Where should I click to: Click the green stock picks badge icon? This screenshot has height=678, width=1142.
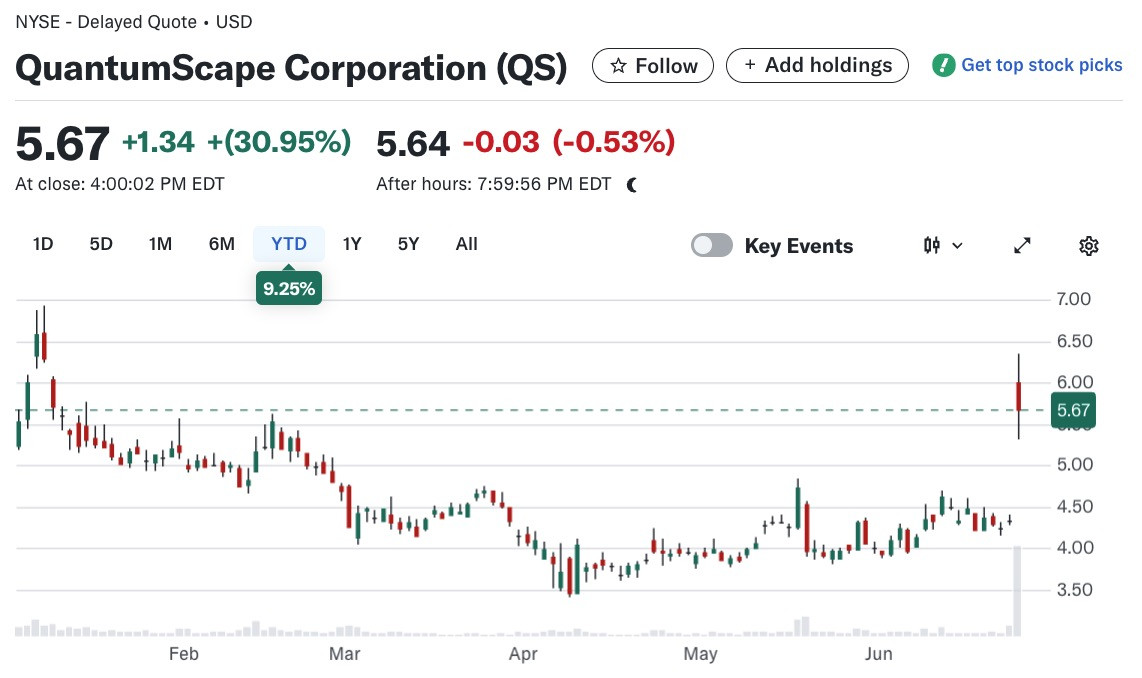point(943,66)
